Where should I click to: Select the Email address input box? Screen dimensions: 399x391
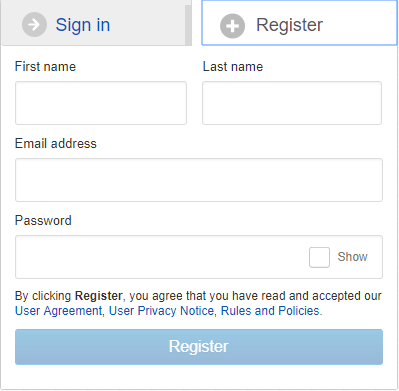pos(199,180)
